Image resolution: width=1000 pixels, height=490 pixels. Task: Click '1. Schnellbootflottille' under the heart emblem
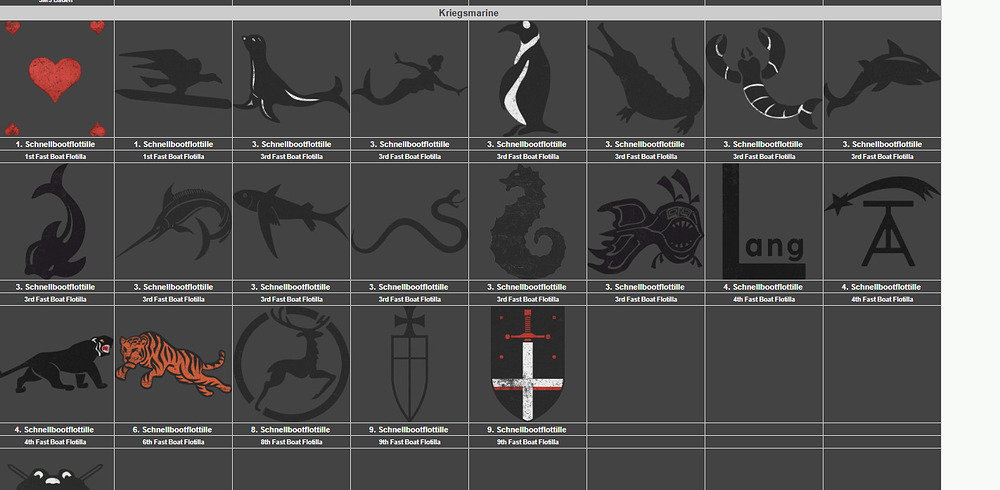55,144
